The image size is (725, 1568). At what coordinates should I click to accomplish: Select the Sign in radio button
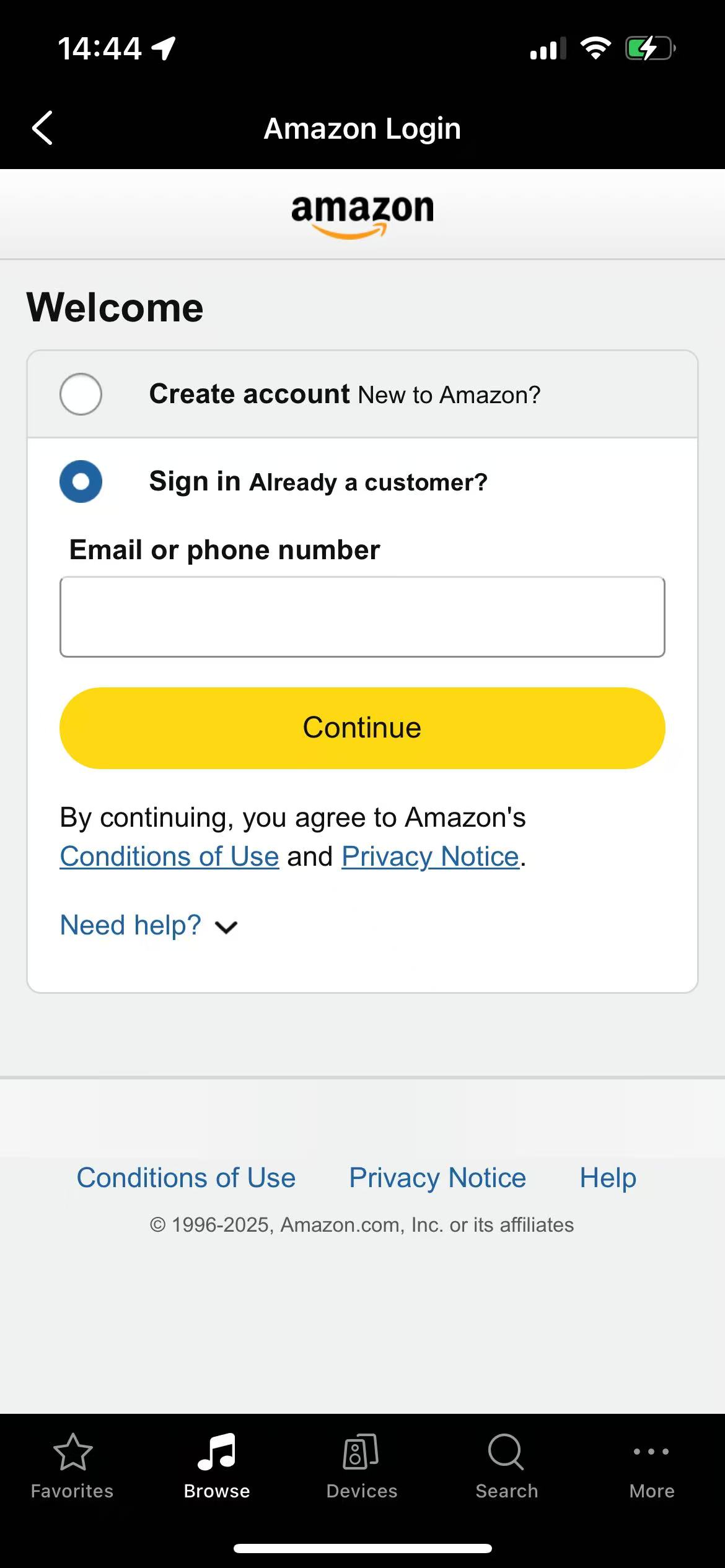(81, 481)
